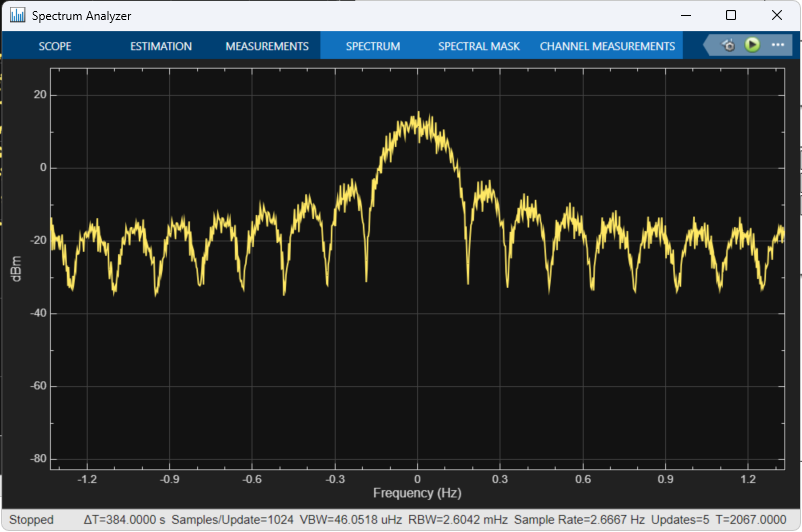802x532 pixels.
Task: Click the Samples/Update=1024 status entry
Action: click(232, 520)
